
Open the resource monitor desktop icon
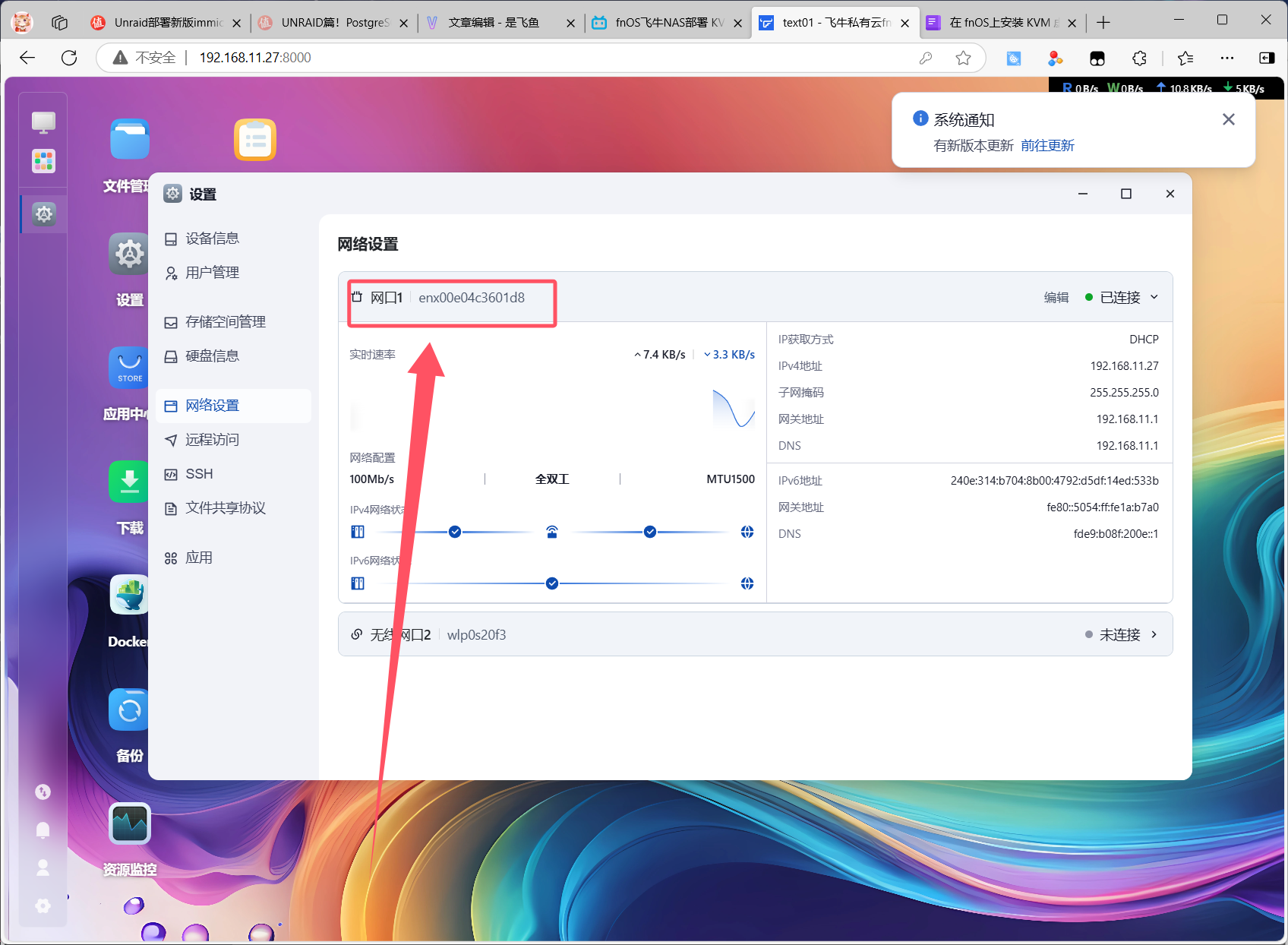point(129,824)
